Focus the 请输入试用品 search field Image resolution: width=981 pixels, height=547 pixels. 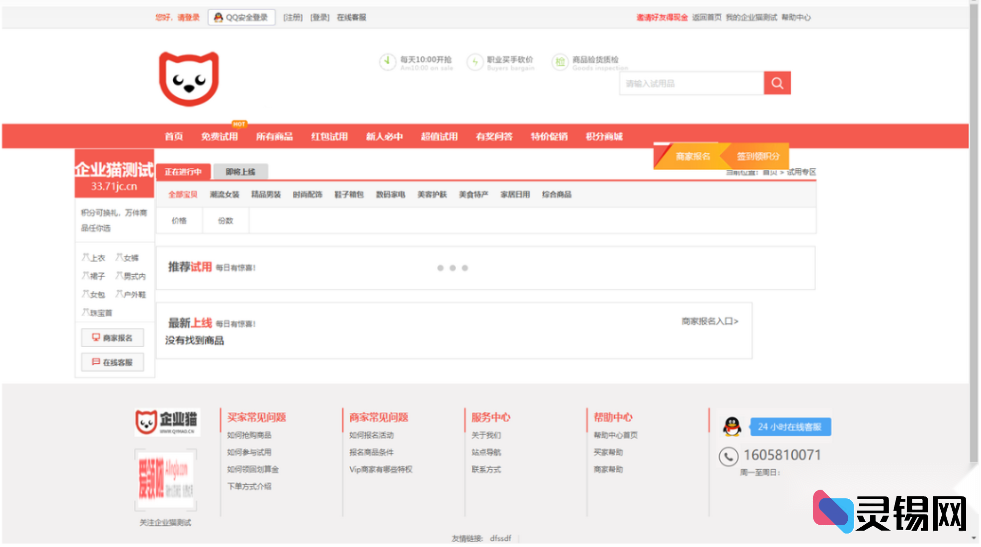(x=691, y=83)
